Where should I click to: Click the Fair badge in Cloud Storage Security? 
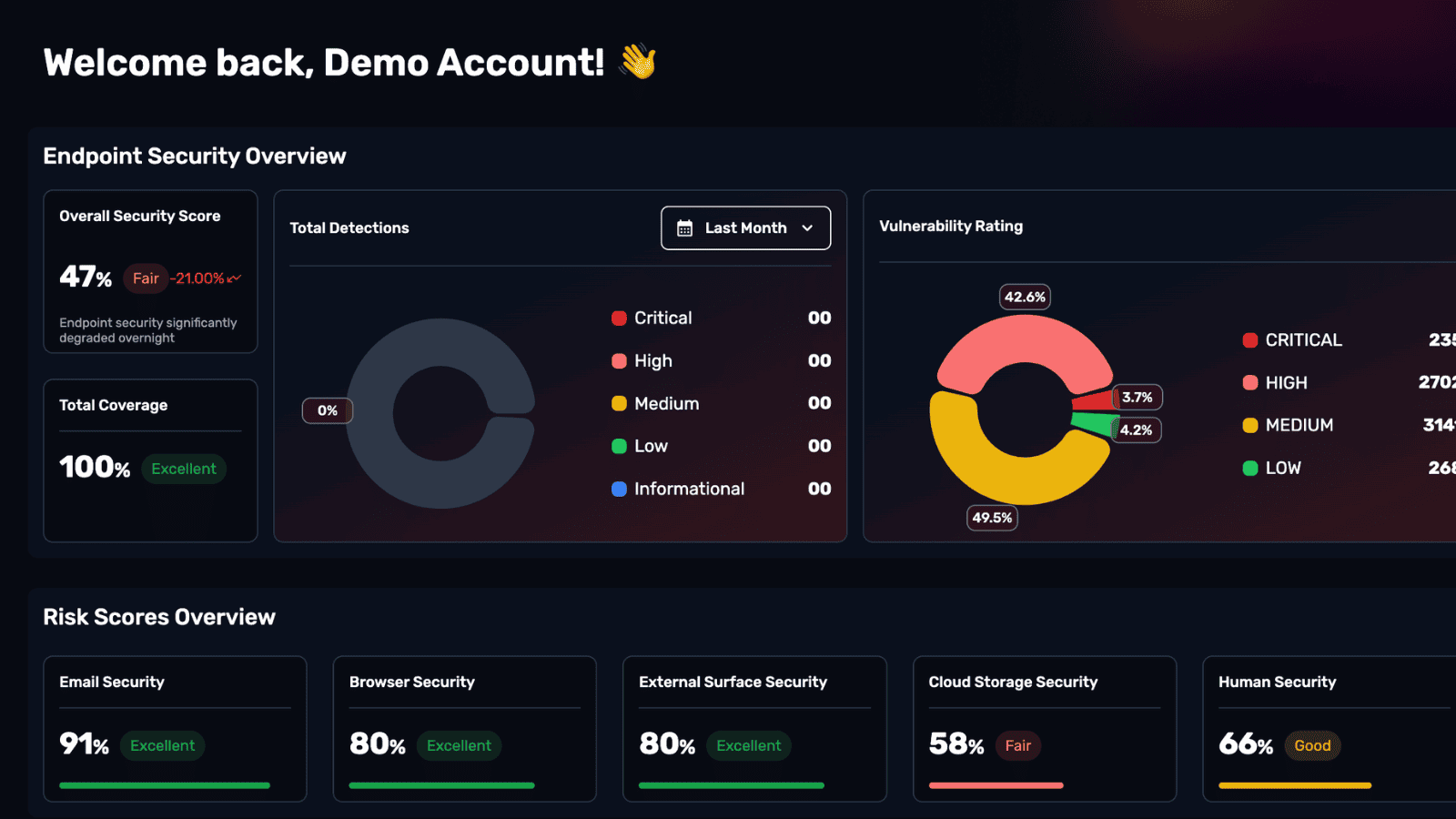coord(1018,745)
